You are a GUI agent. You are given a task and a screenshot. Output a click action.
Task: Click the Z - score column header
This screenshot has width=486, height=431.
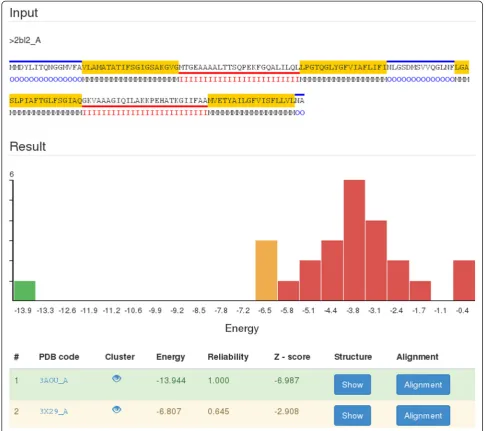[x=292, y=357]
